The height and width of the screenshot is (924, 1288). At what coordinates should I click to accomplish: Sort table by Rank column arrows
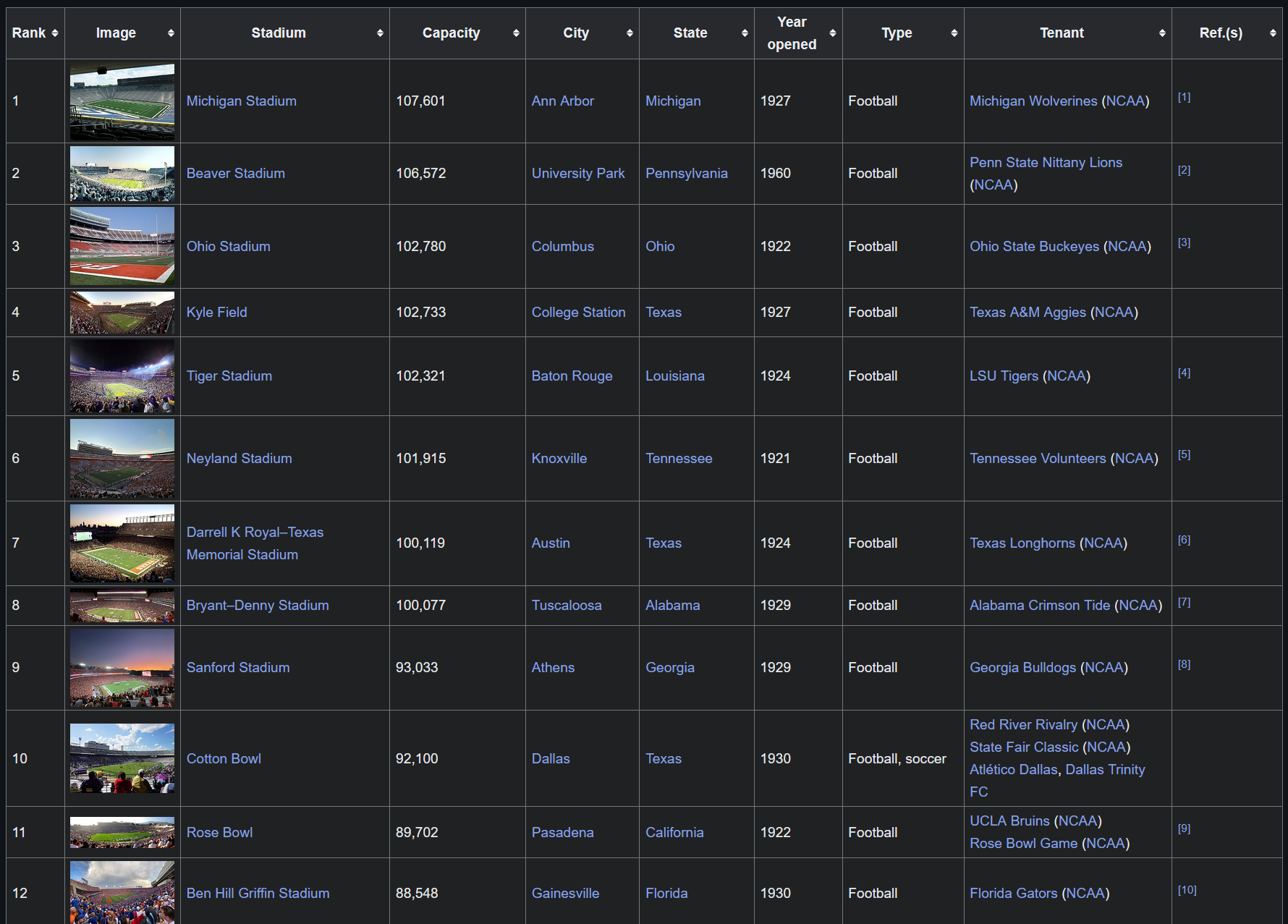click(55, 33)
